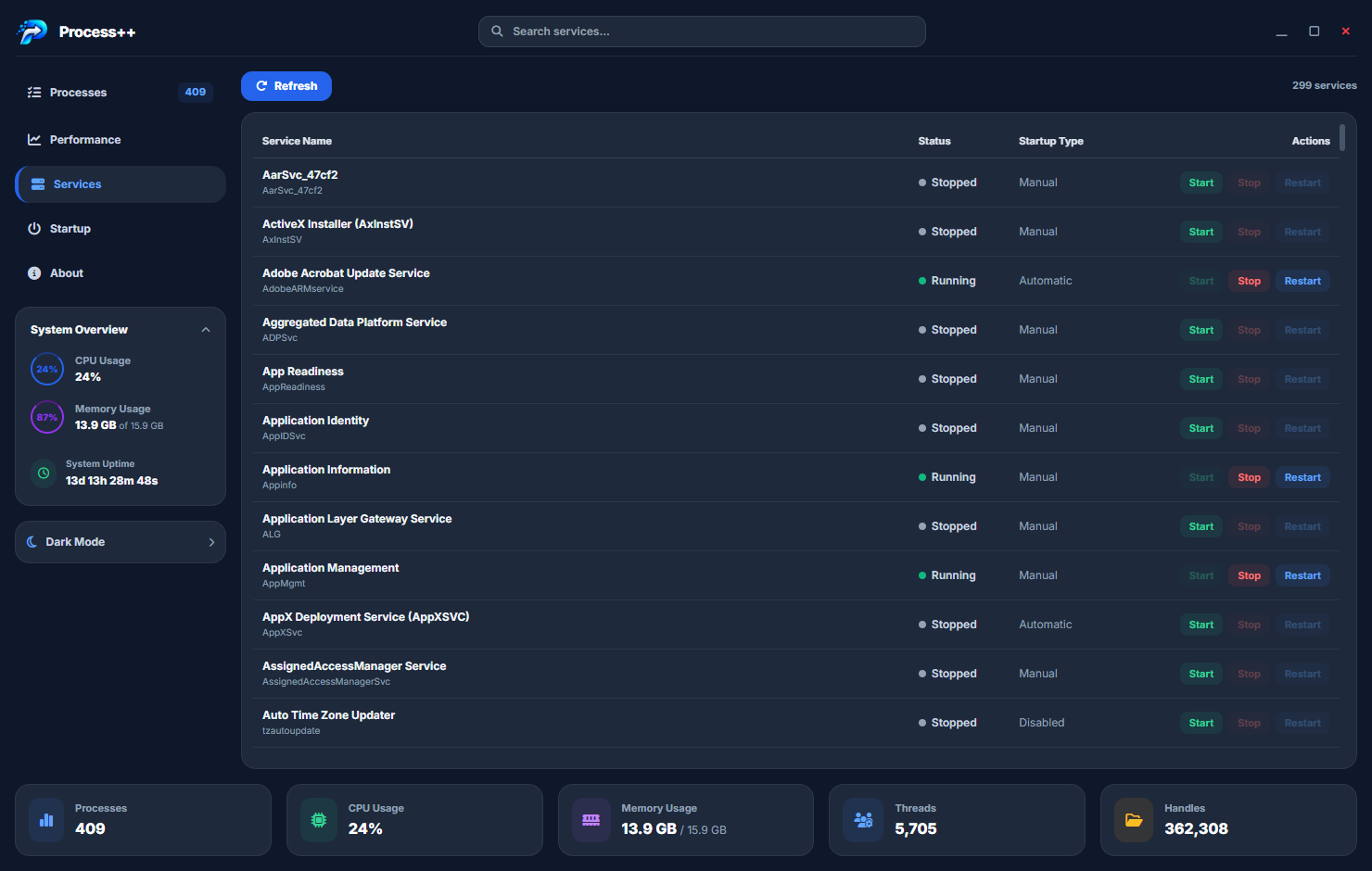Click the chip icon on CPU Usage card
Image resolution: width=1372 pixels, height=871 pixels.
pos(319,820)
